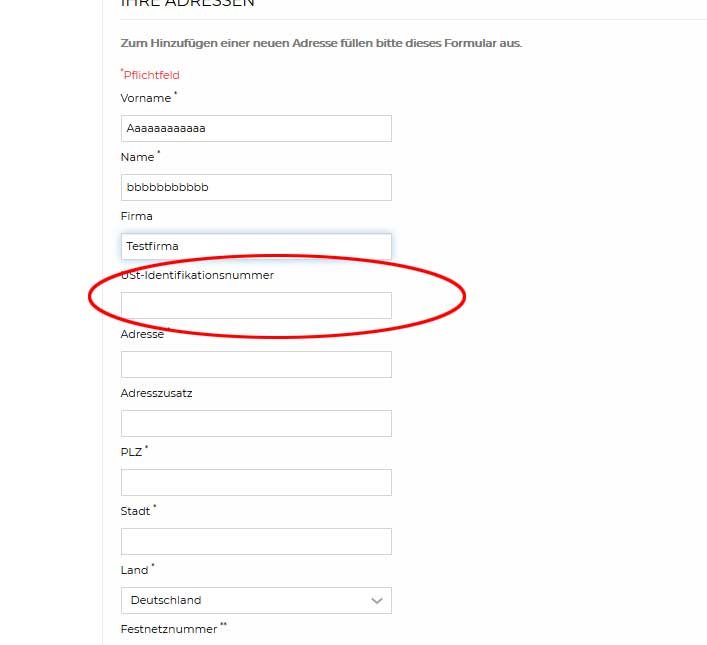Click the chevron arrow of Land selector
Image resolution: width=707 pixels, height=645 pixels.
point(377,600)
